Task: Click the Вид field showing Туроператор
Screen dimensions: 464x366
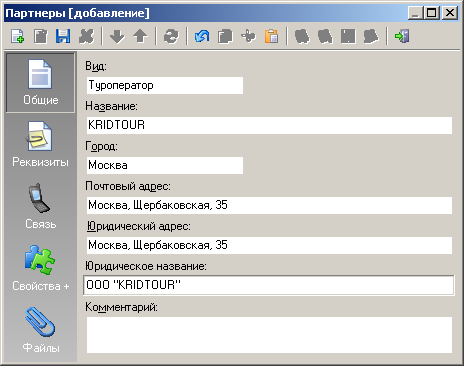Action: coord(165,85)
